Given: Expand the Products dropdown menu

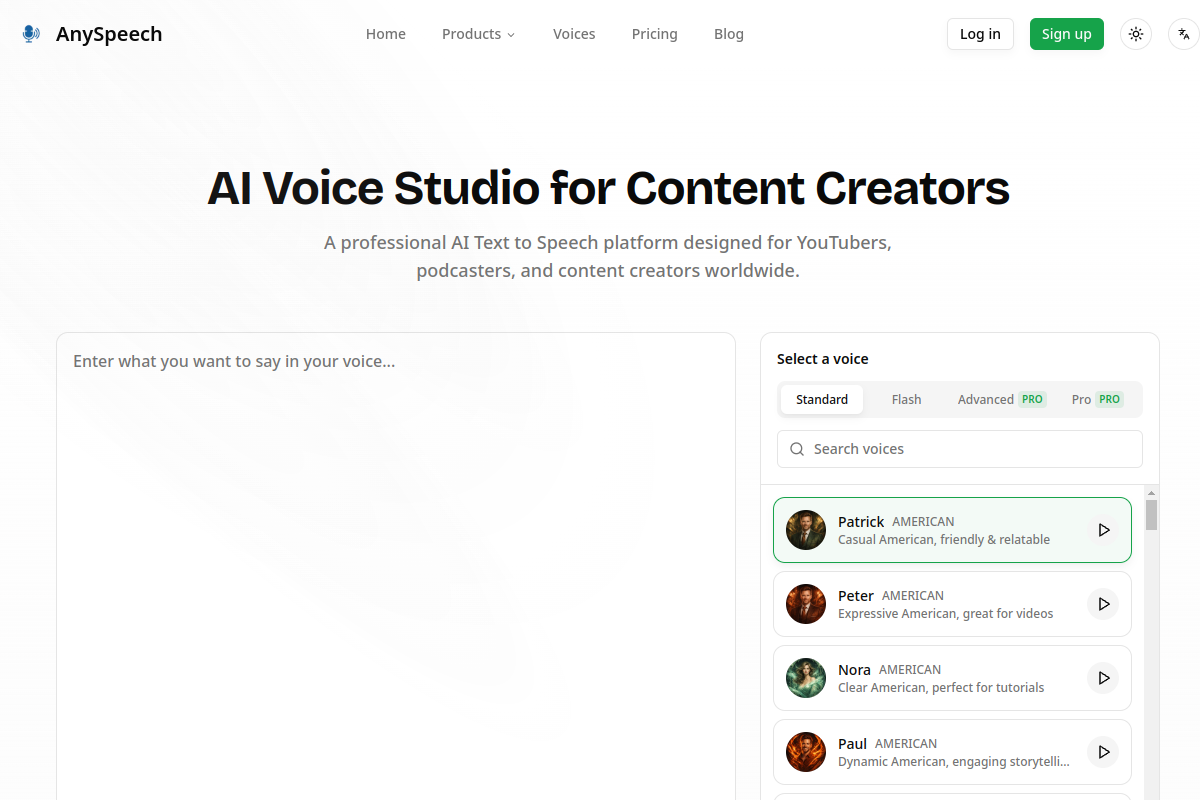Looking at the screenshot, I should pos(479,34).
